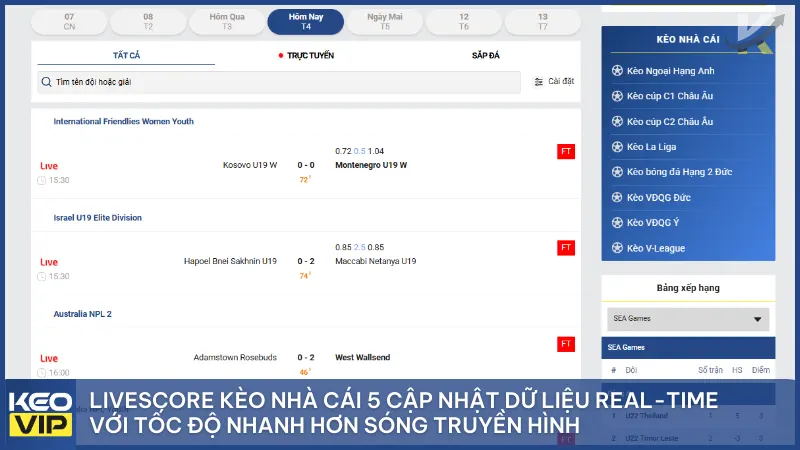The height and width of the screenshot is (450, 800).
Task: Open International Friendlies Women Youth league
Action: click(x=123, y=121)
